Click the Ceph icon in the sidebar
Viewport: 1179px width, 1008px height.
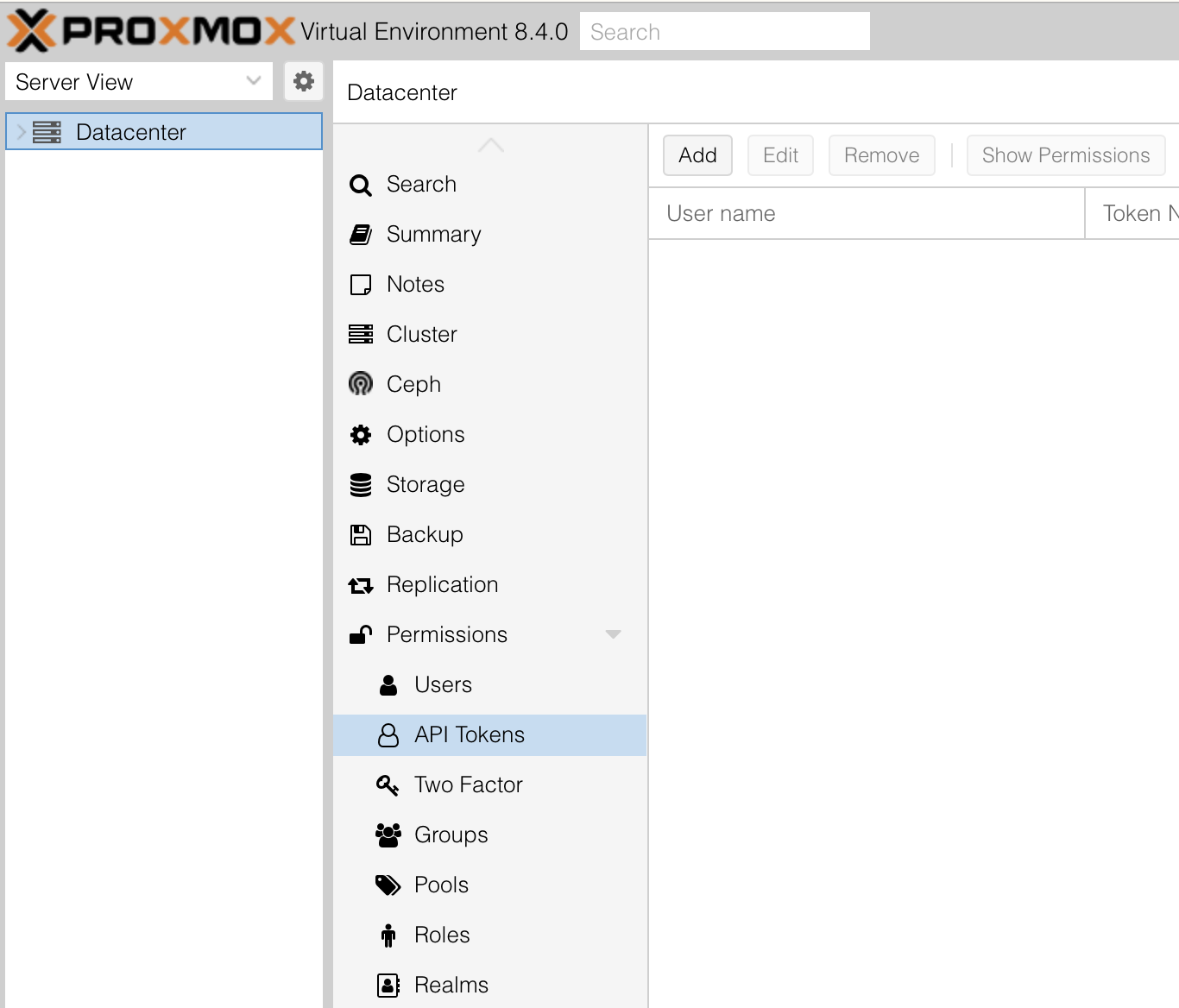(361, 384)
